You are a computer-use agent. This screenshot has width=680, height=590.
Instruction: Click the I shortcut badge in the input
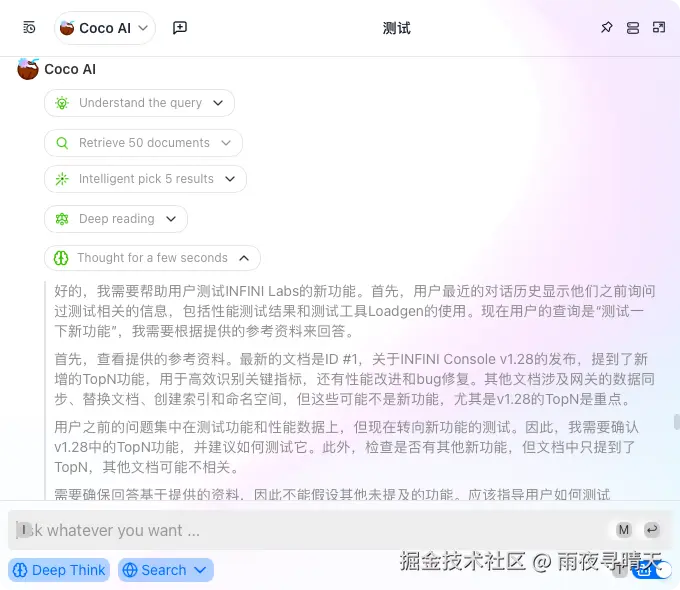coord(24,530)
